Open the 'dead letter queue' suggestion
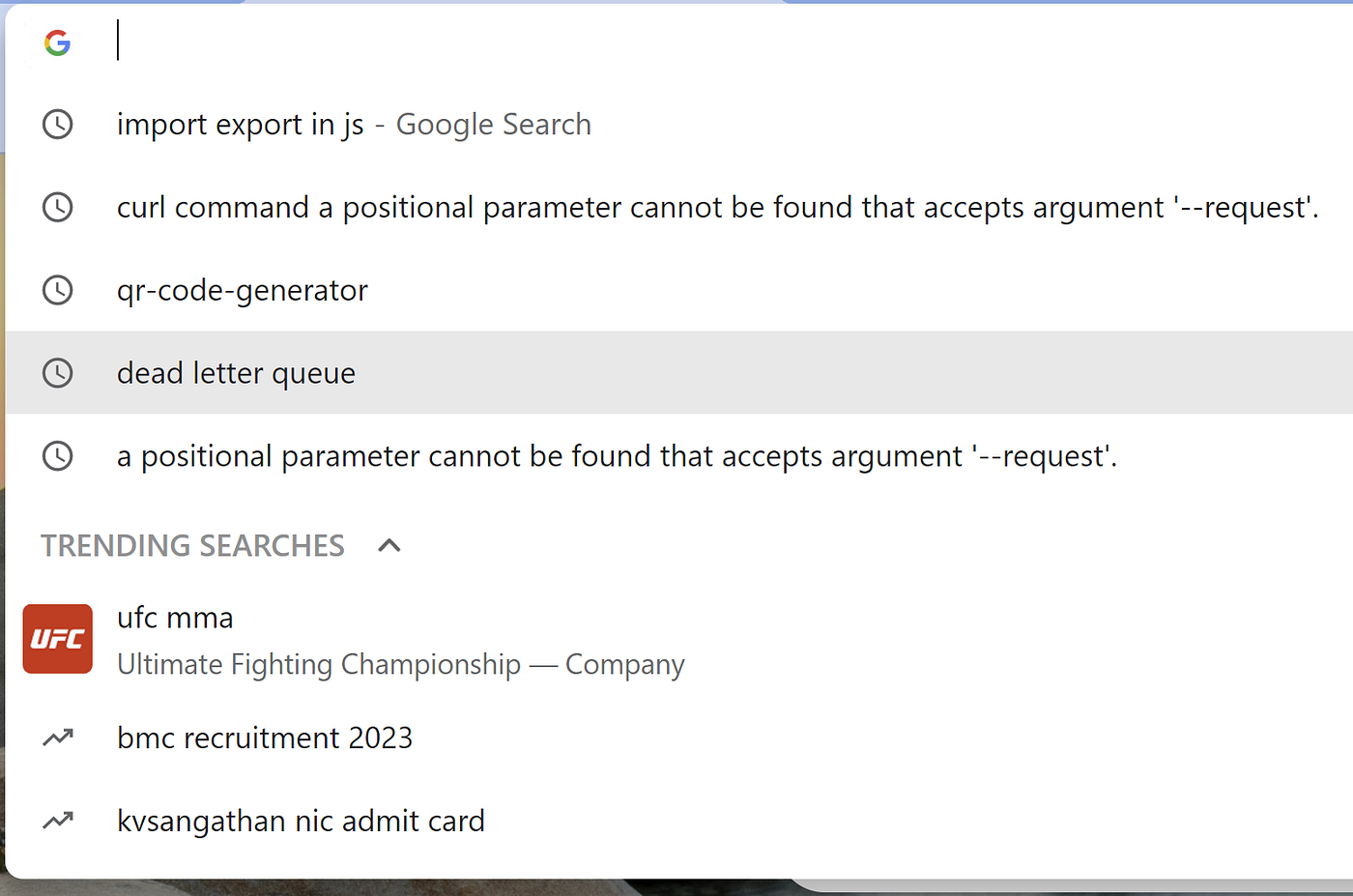Viewport: 1353px width, 896px height. click(236, 373)
